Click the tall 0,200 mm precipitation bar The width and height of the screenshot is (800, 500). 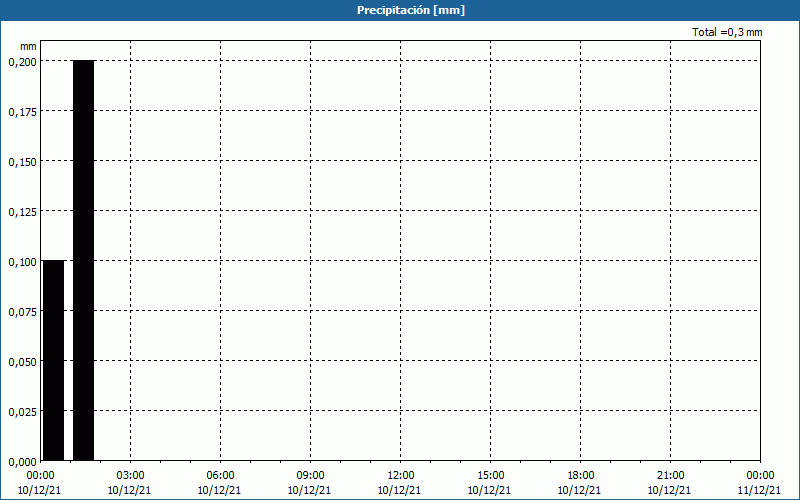83,260
